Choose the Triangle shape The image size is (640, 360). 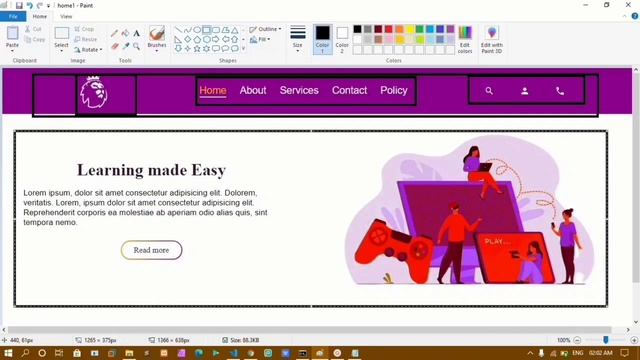[x=235, y=30]
